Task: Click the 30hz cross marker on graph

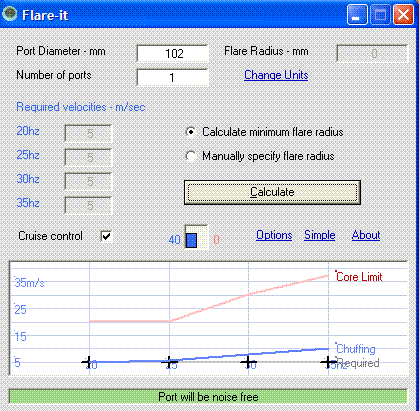Action: [x=249, y=361]
